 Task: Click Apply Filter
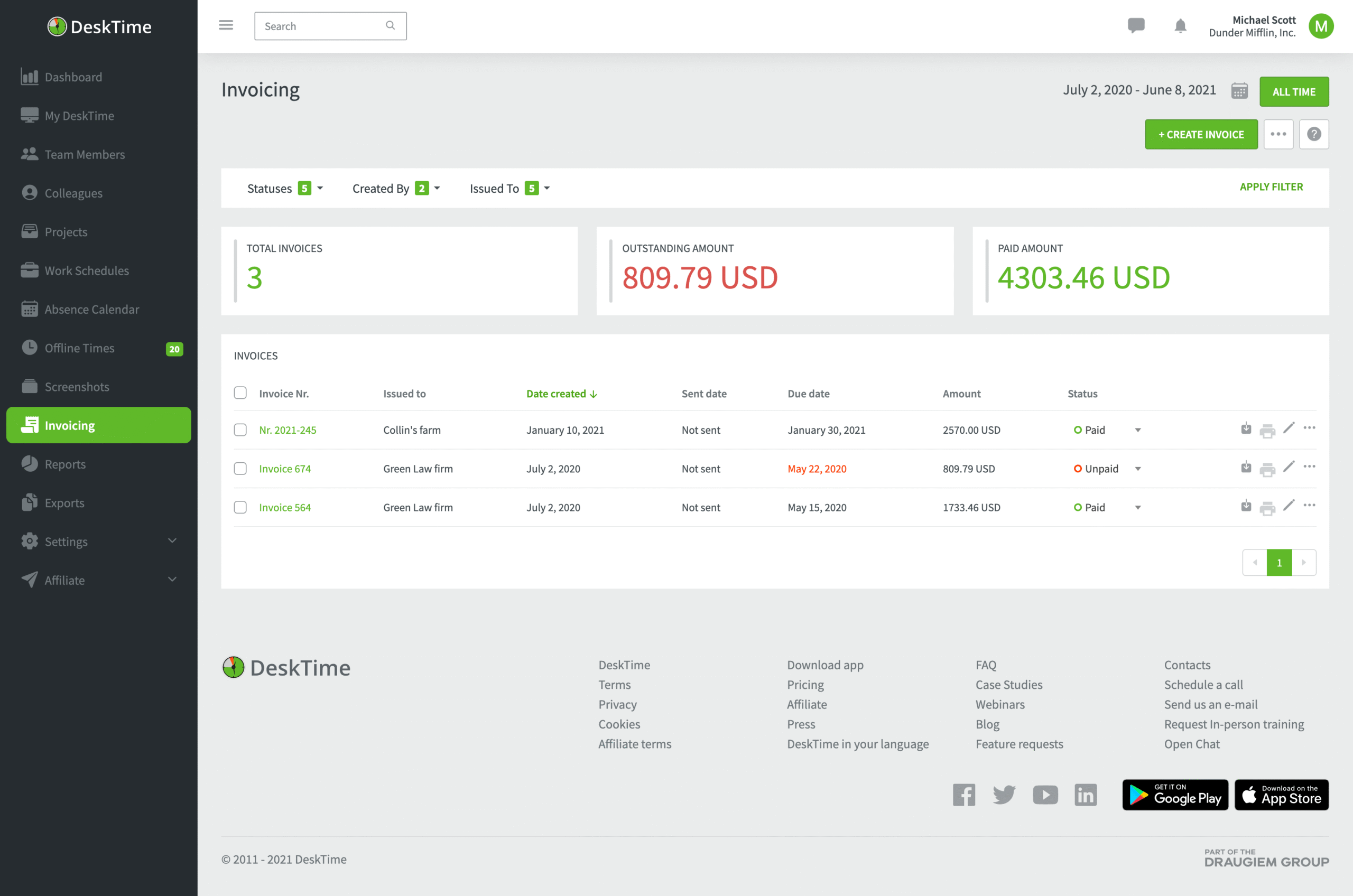(x=1271, y=187)
